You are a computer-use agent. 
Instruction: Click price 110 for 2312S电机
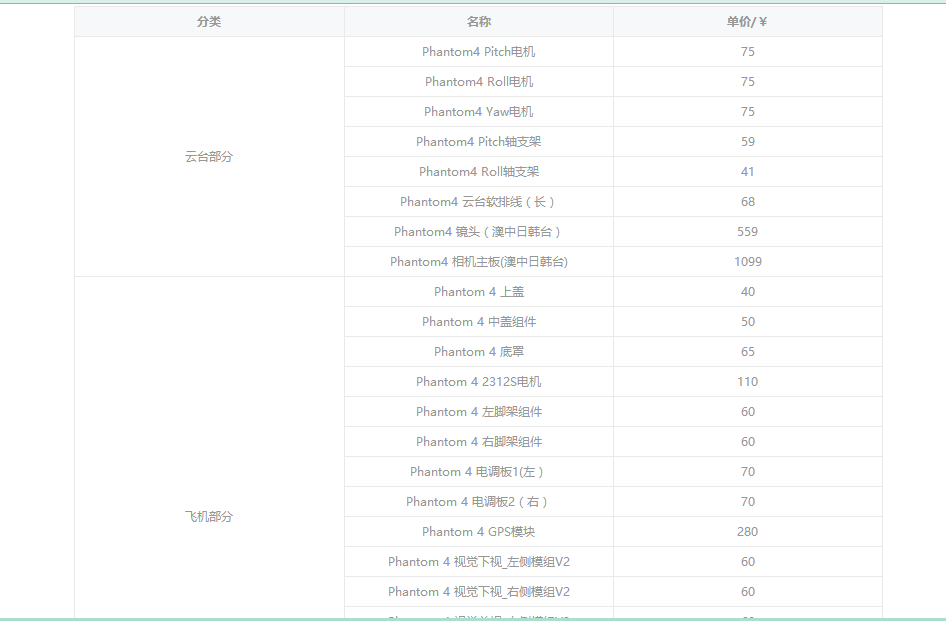pyautogui.click(x=748, y=381)
